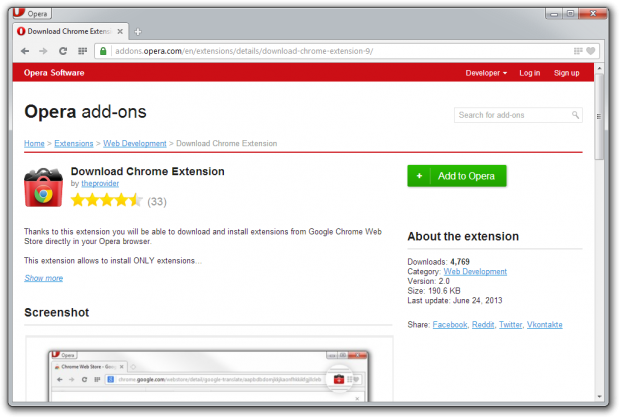
Task: Open the Extensions breadcrumb link
Action: point(74,144)
